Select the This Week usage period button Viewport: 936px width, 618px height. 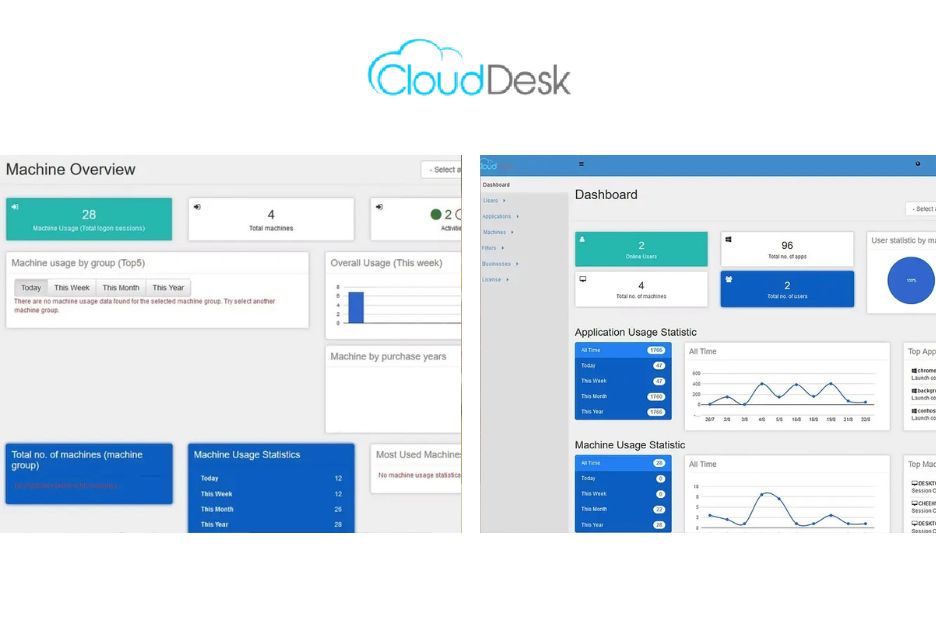click(x=72, y=288)
